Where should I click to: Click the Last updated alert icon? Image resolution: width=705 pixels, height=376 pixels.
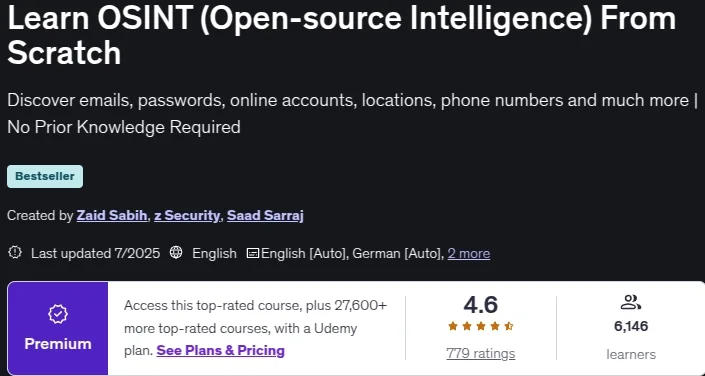[x=14, y=252]
